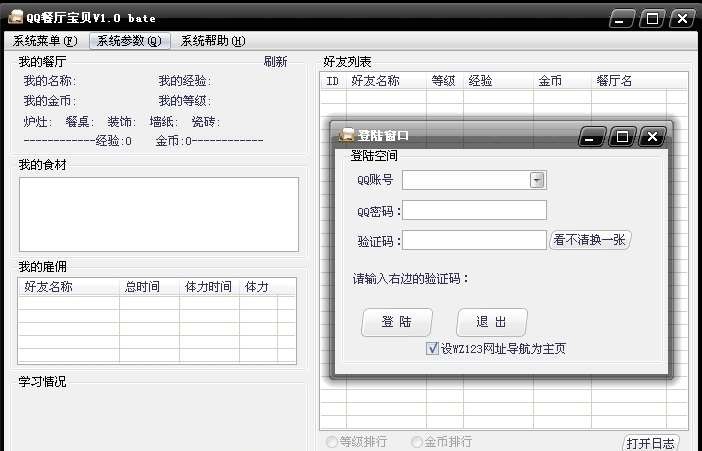Maximize the QQ餐厅宝贝 main window
This screenshot has width=702, height=451.
(651, 19)
